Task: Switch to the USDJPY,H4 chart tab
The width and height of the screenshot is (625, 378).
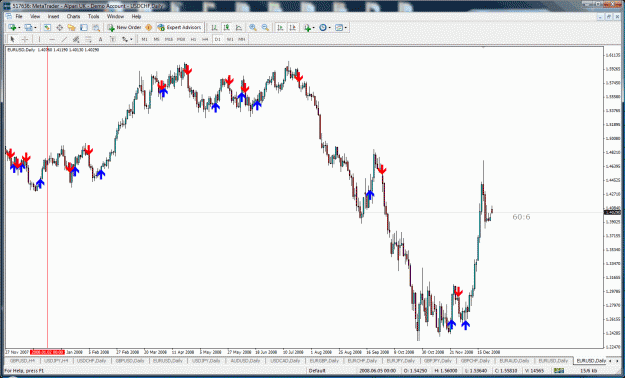Action: [x=56, y=361]
